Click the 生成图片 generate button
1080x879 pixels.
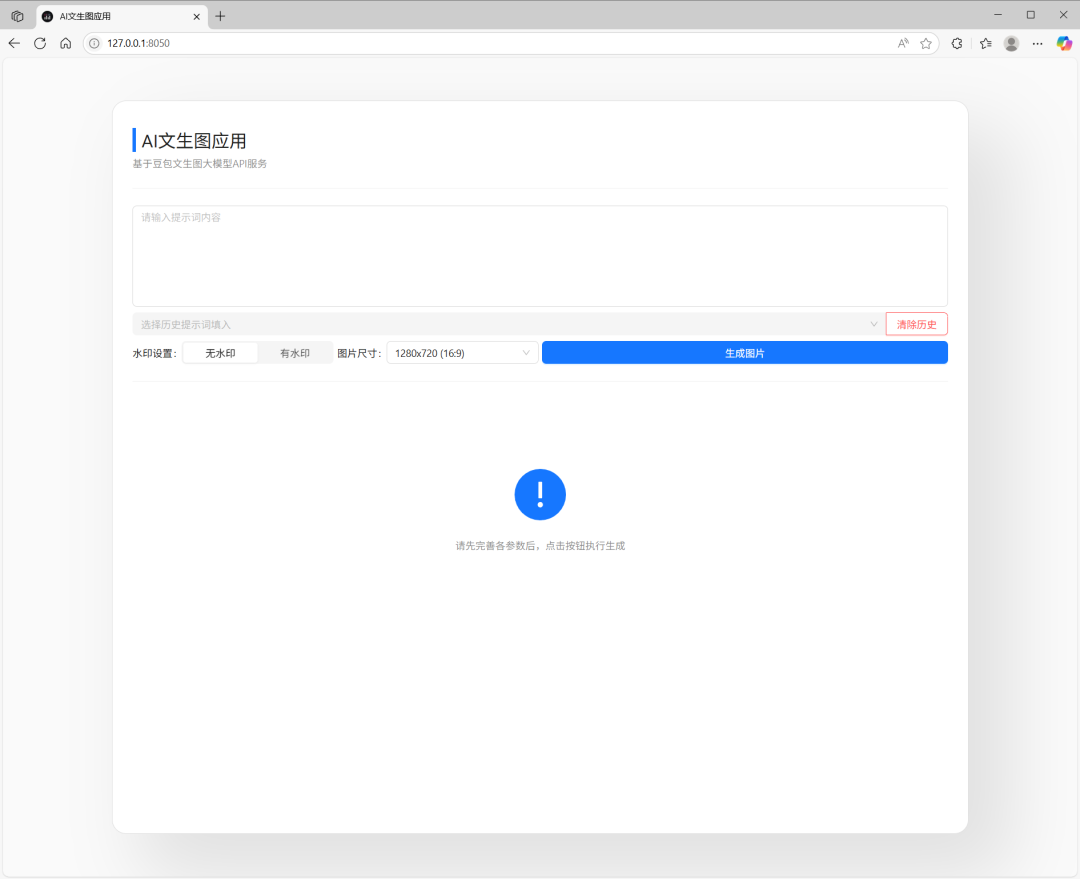tap(744, 352)
